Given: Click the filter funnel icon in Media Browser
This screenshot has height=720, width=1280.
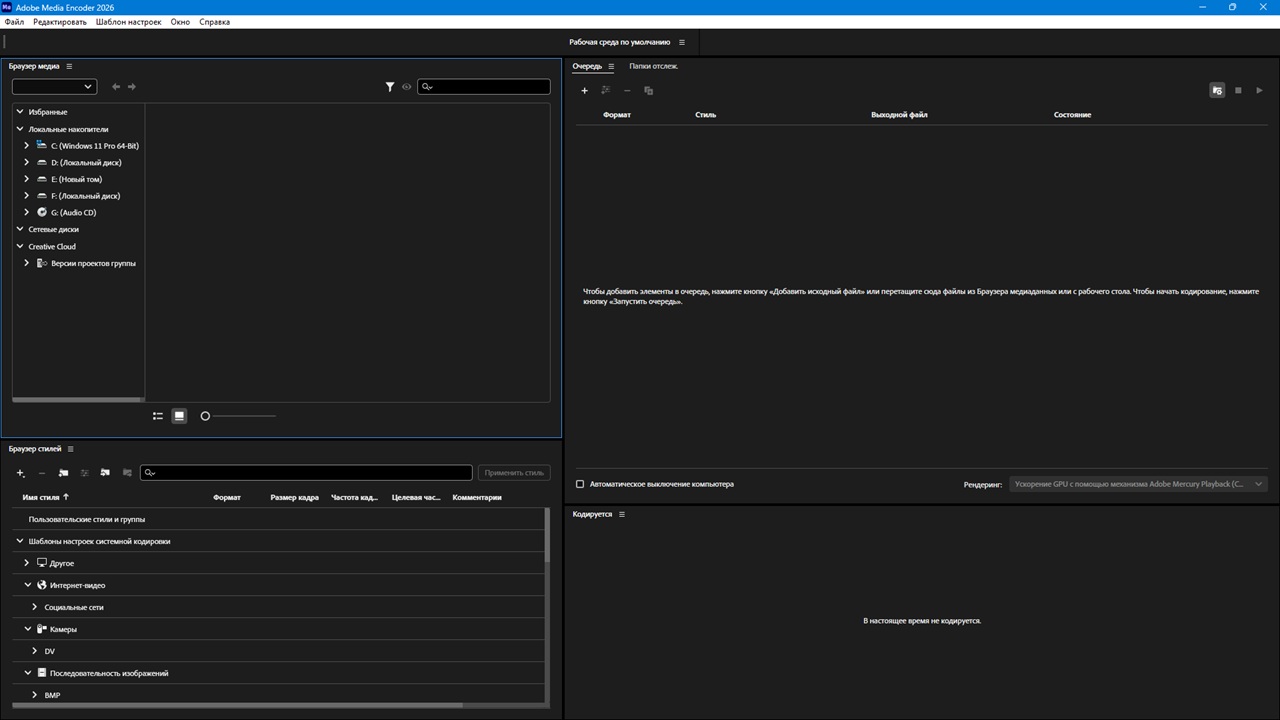Looking at the screenshot, I should (390, 87).
